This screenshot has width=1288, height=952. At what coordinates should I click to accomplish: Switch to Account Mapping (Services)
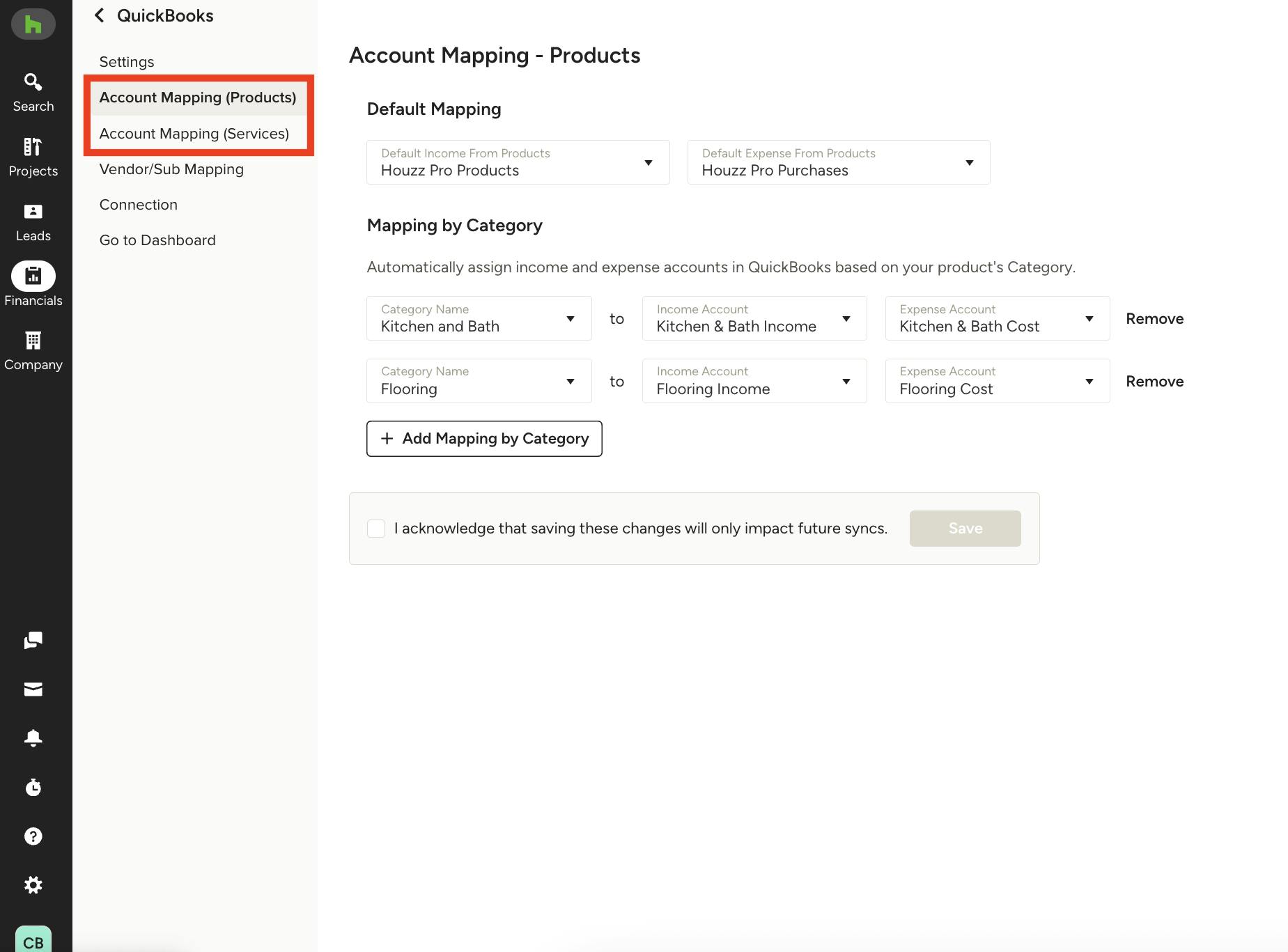pyautogui.click(x=194, y=133)
